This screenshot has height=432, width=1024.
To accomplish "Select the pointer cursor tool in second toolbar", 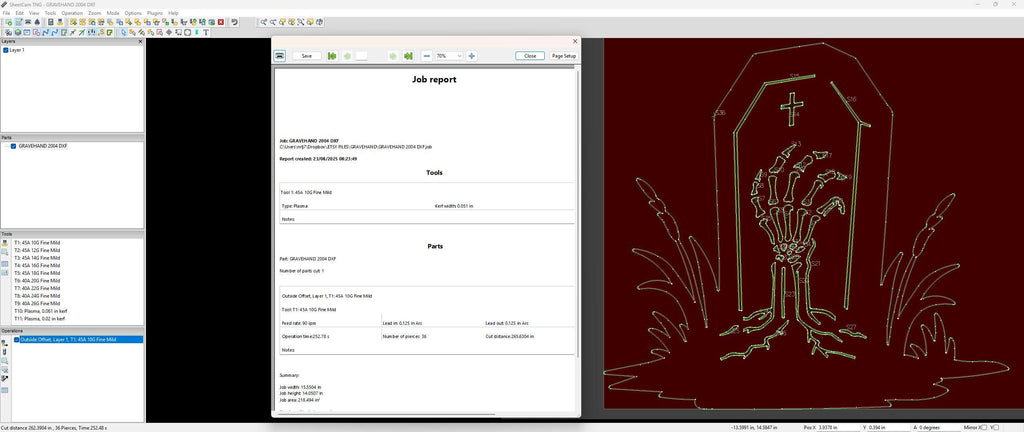I will [x=123, y=31].
